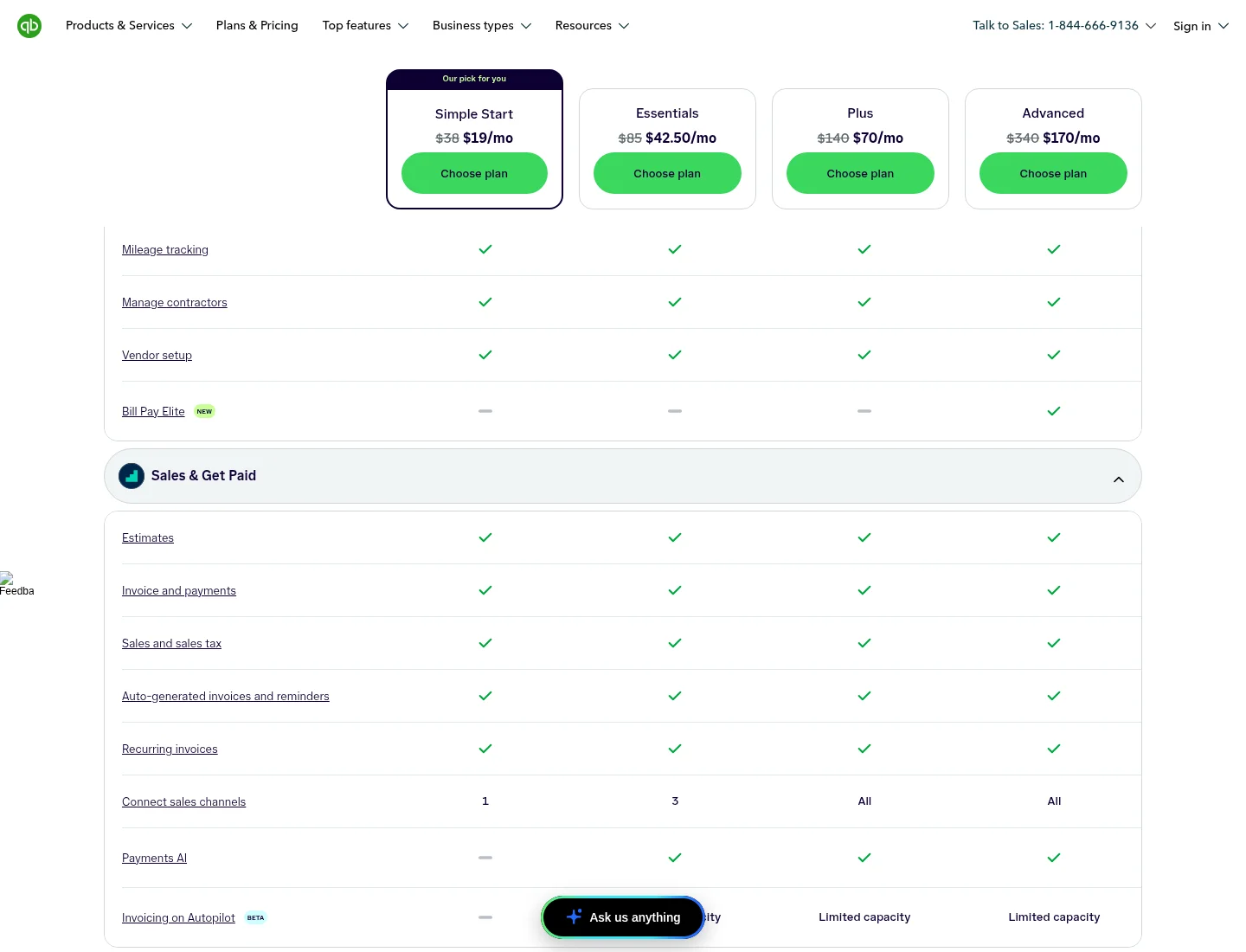The height and width of the screenshot is (952, 1246).
Task: Click the Sales & Get Paid section icon
Action: [x=132, y=476]
